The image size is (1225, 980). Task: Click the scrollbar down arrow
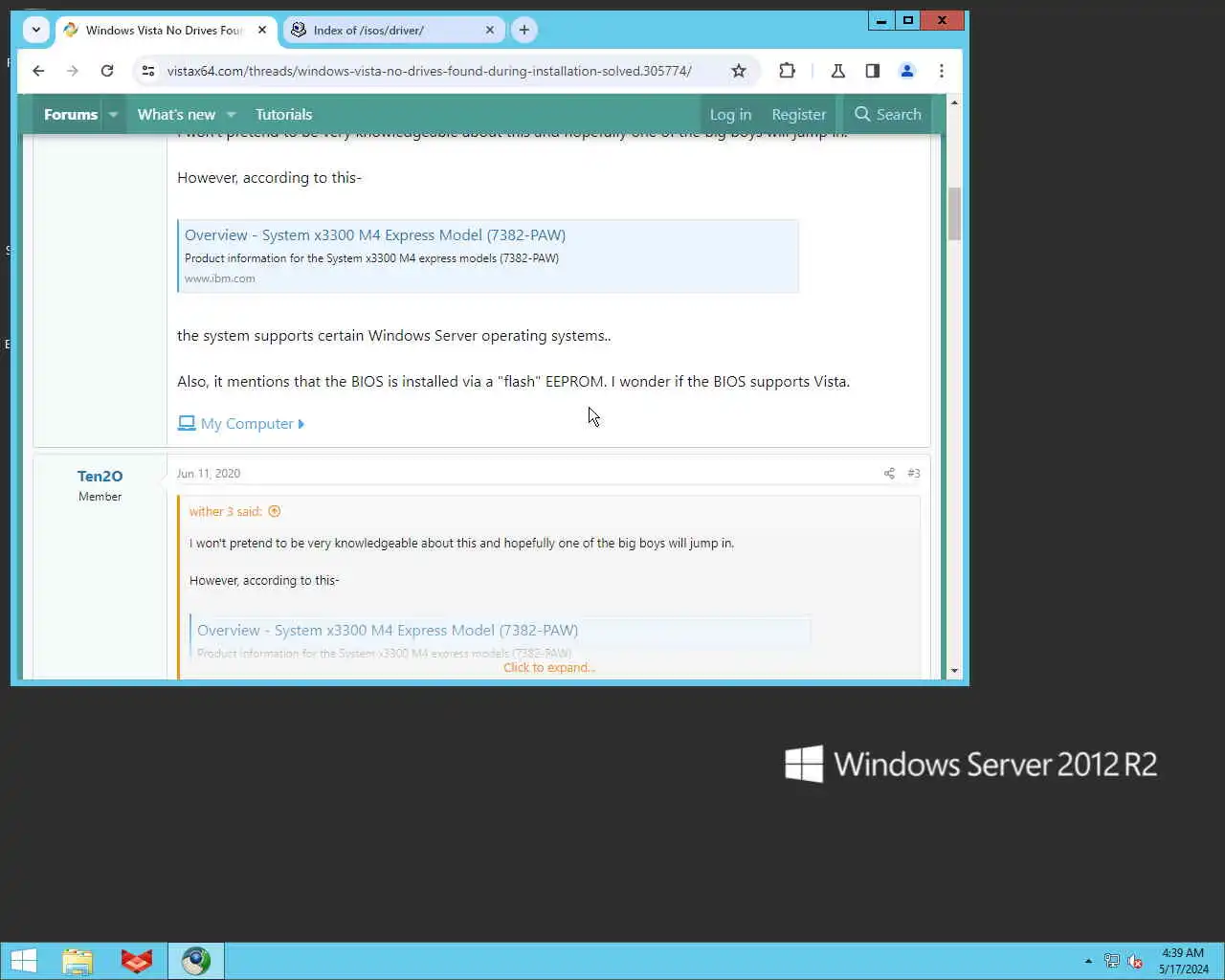(x=954, y=671)
